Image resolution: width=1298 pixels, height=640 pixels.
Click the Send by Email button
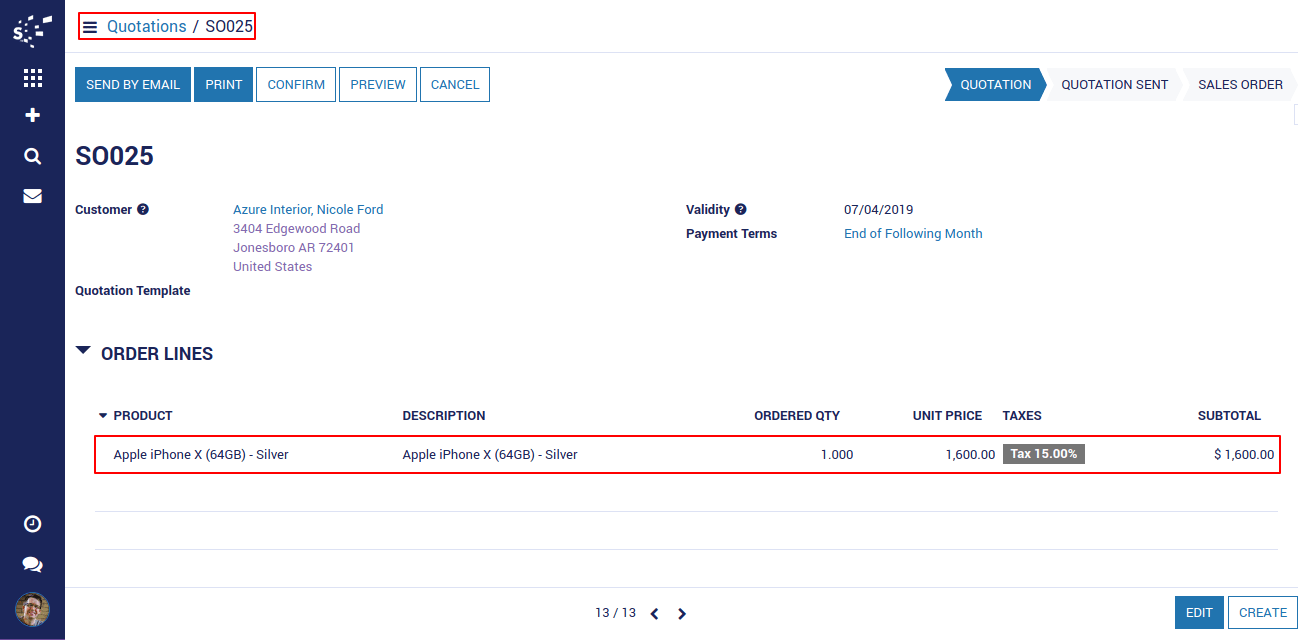coord(133,85)
